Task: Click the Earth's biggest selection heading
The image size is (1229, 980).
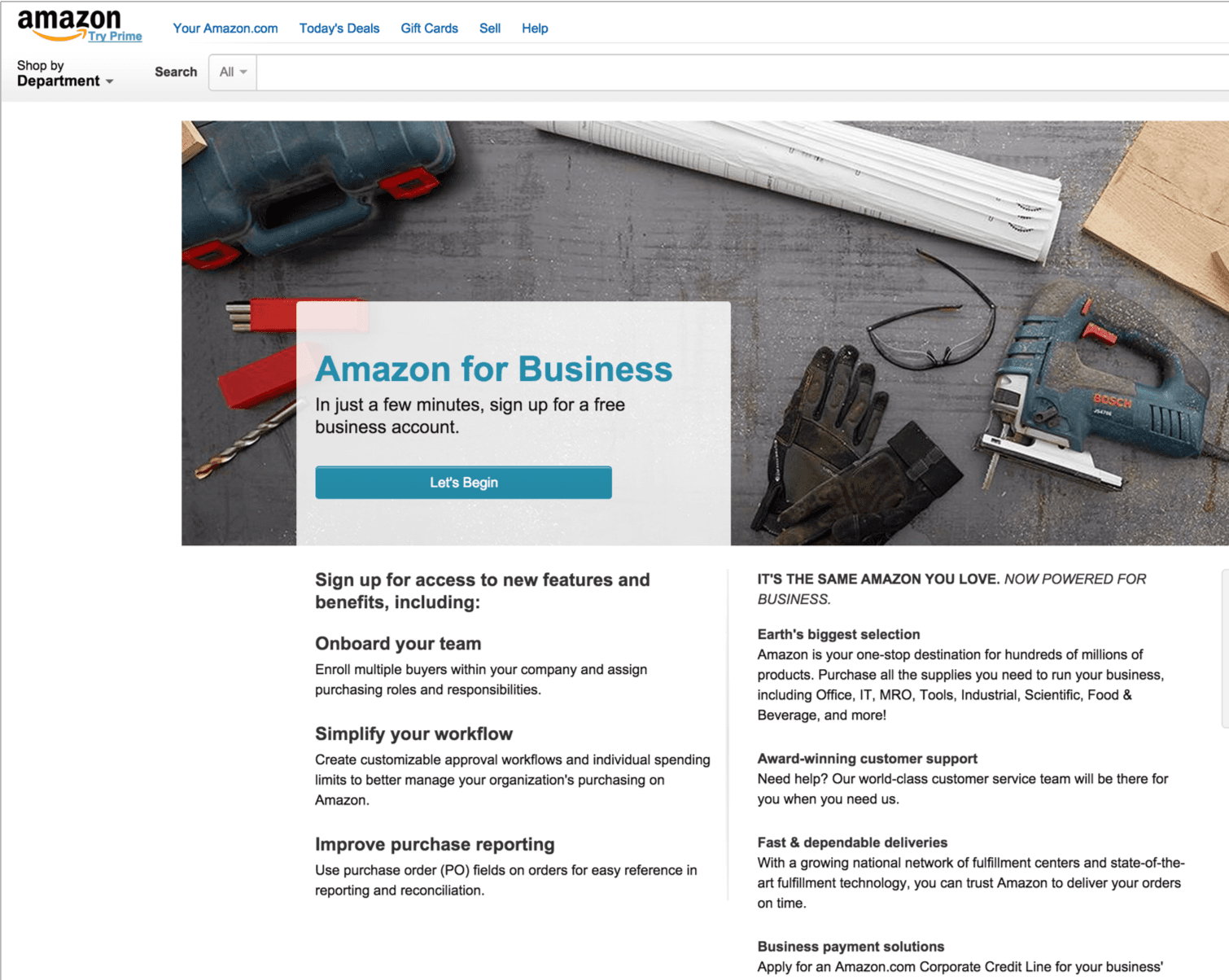Action: coord(838,634)
